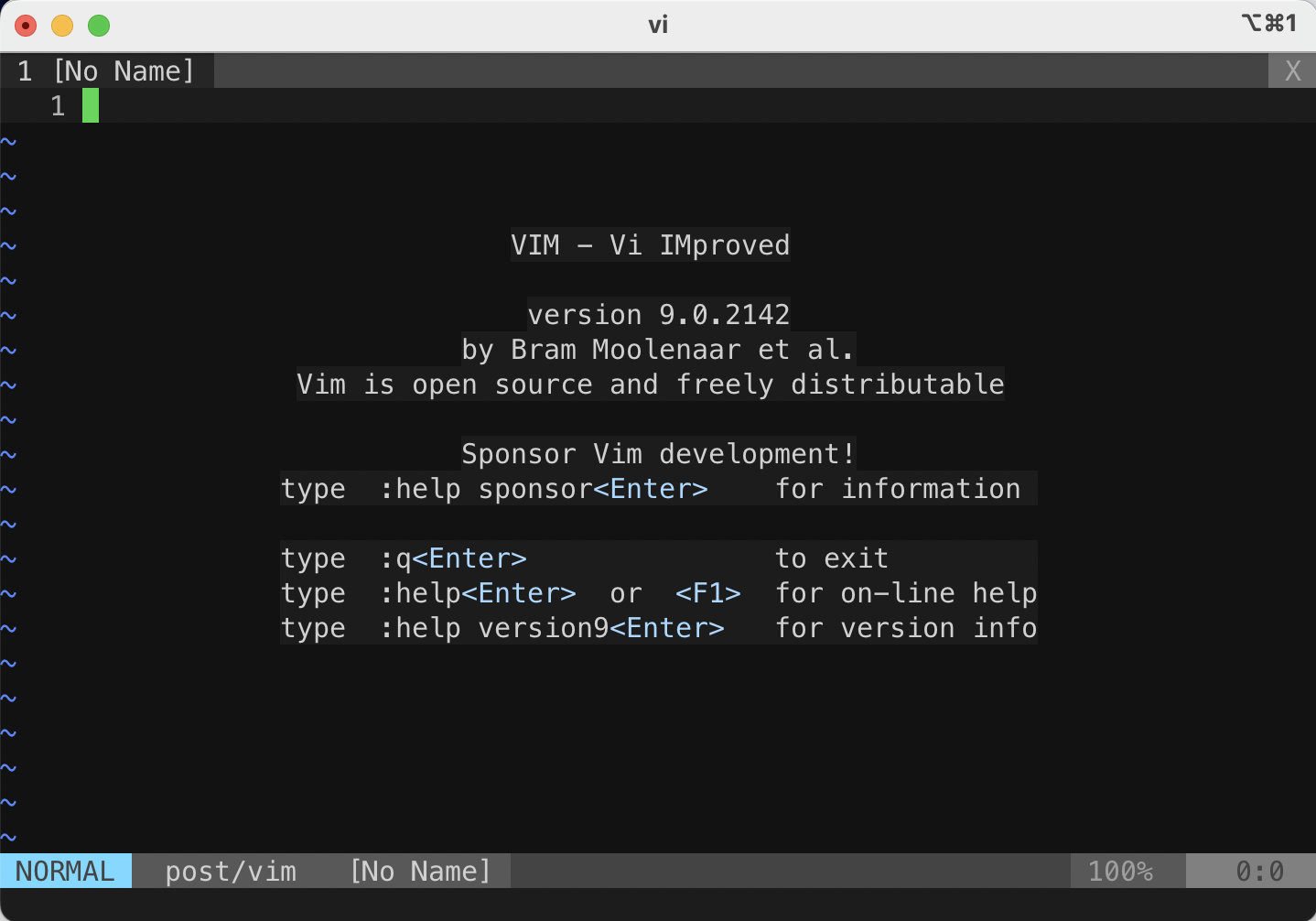This screenshot has height=921, width=1316.
Task: Click the VIM - Vi IMproved heading
Action: pyautogui.click(x=650, y=244)
